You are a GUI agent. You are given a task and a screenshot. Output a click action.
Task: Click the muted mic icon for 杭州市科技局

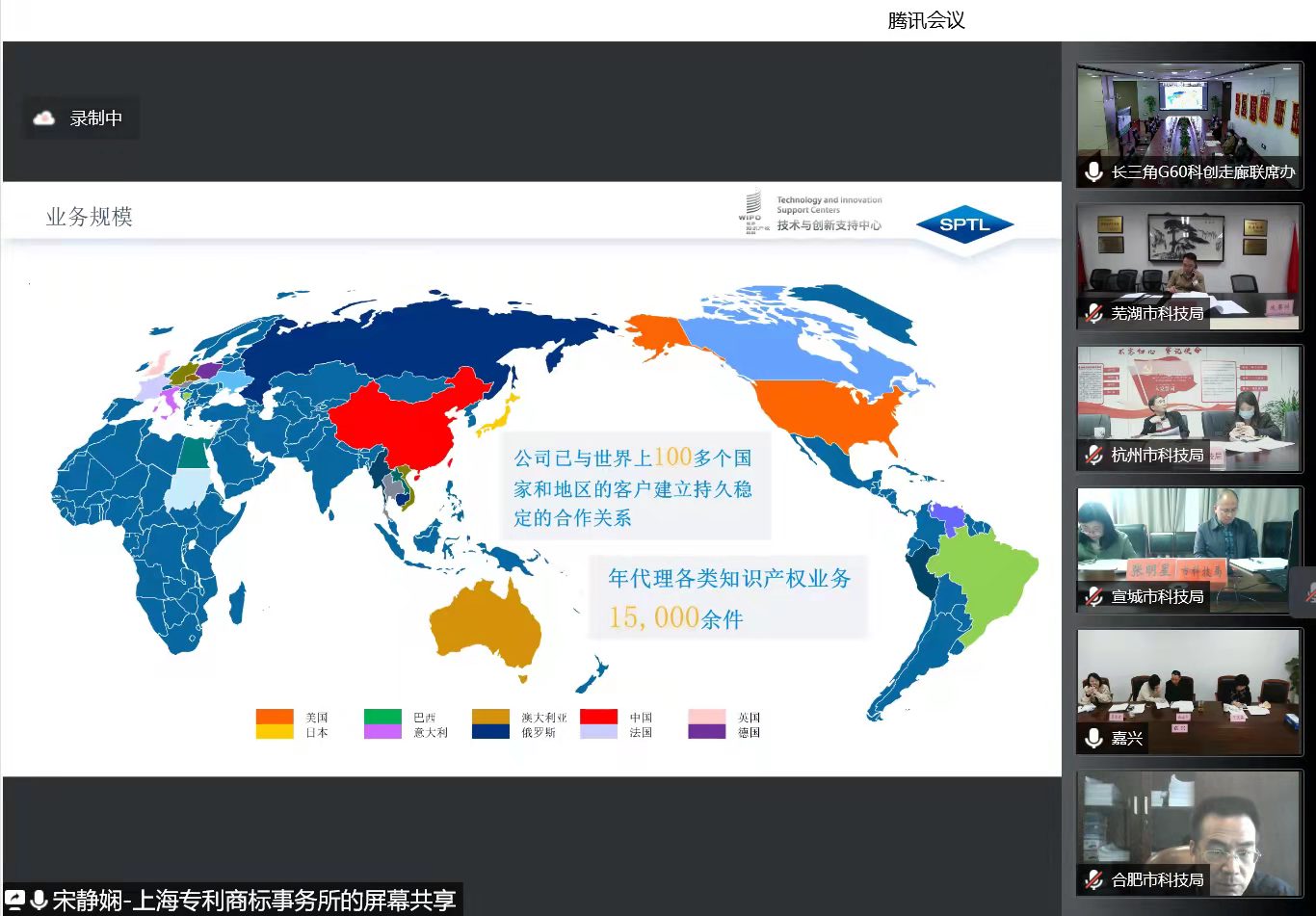(1093, 455)
